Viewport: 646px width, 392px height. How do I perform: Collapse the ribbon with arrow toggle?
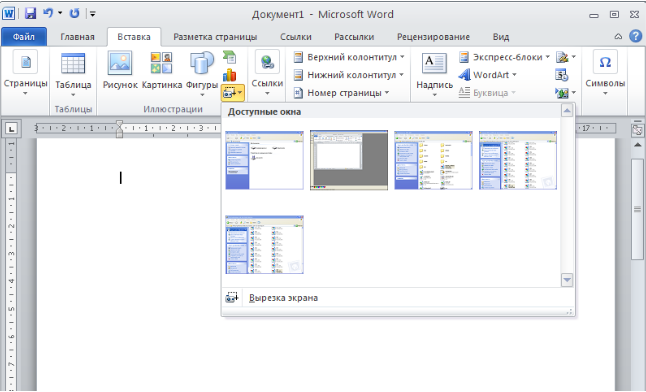coord(618,36)
